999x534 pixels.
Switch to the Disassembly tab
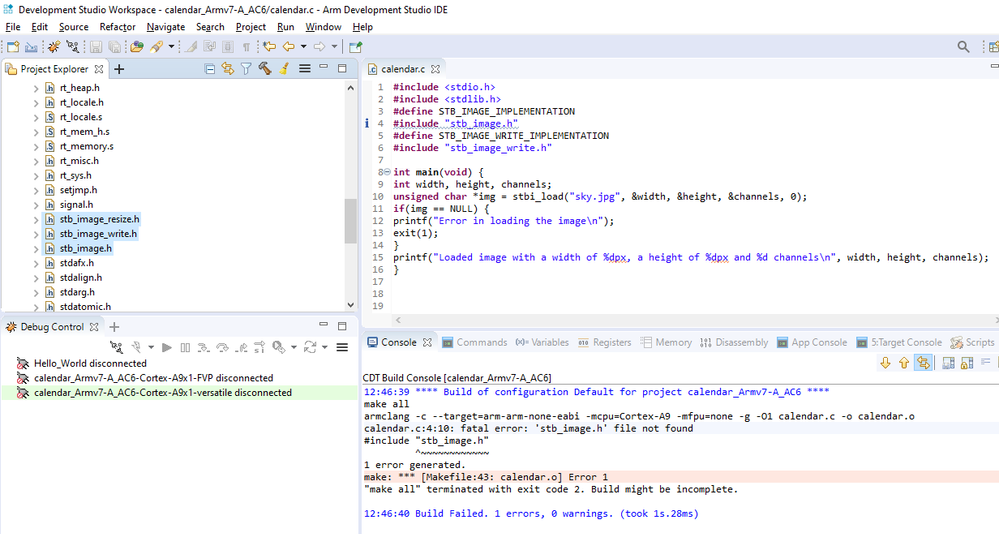(741, 342)
